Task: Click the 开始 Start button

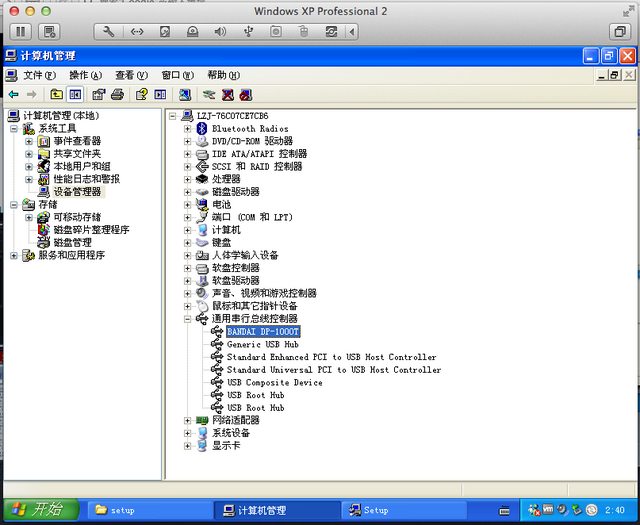Action: click(x=38, y=509)
